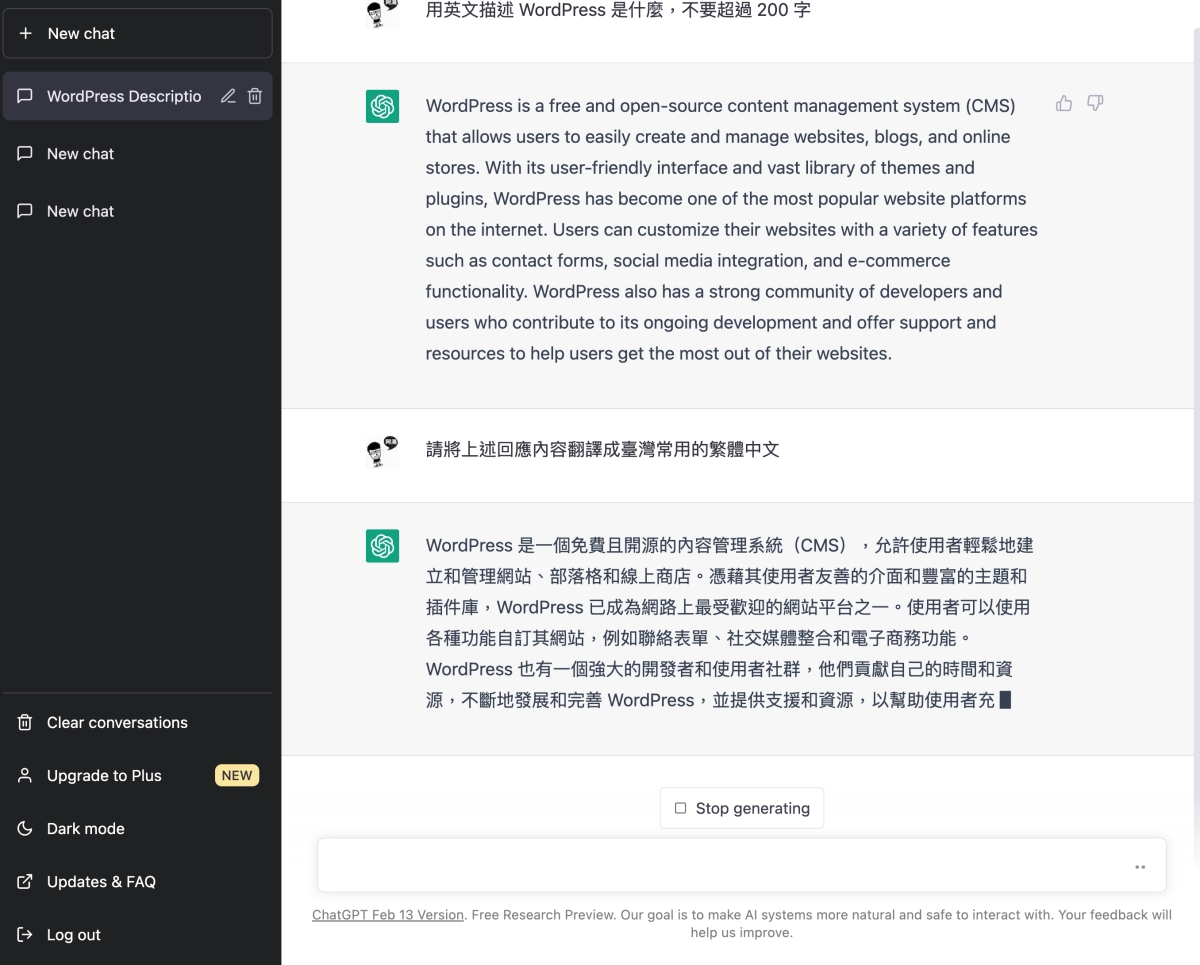Focus the message input field
Screen dimensions: 1200x965
(x=742, y=865)
